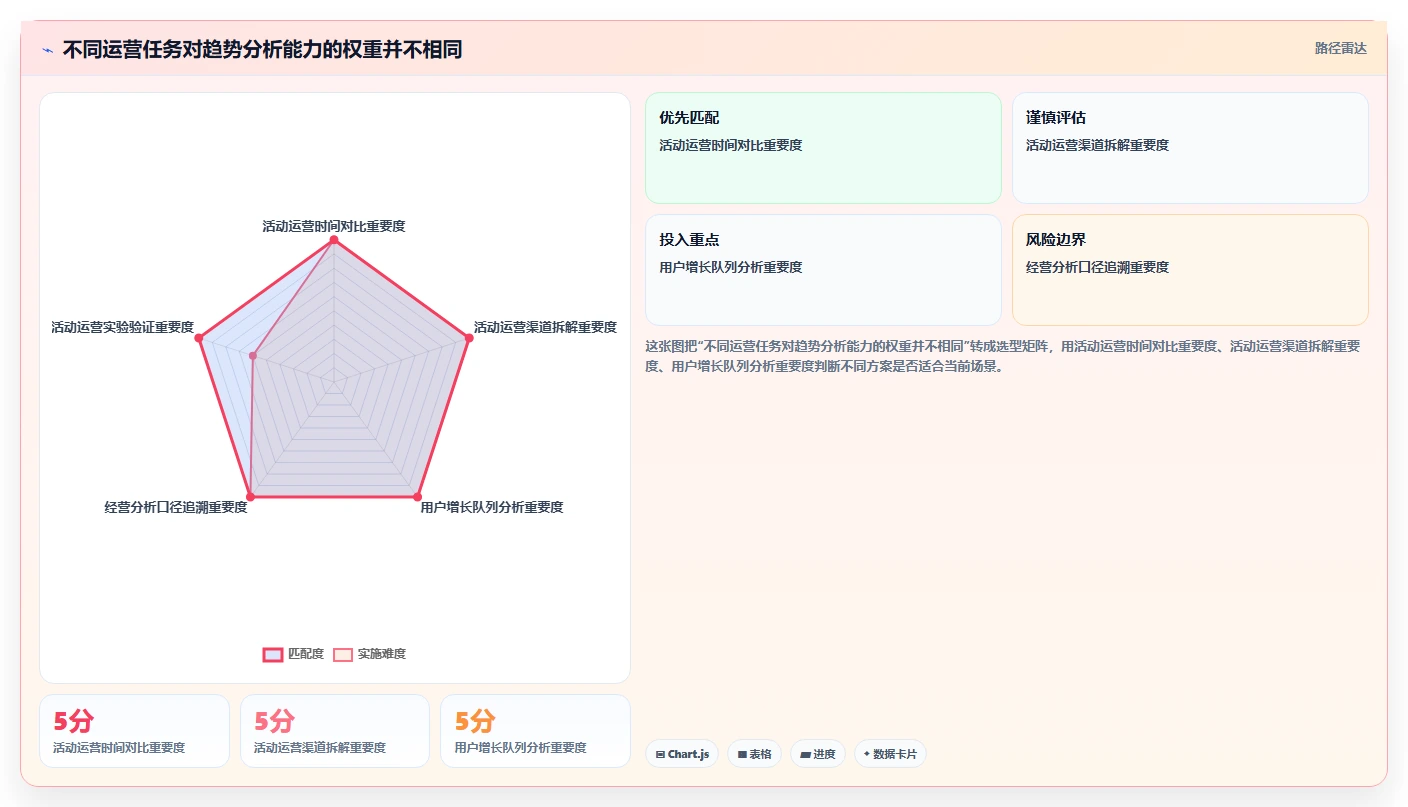
Task: Click the inner 实施难度 point on 实验验证 axis
Action: point(253,356)
